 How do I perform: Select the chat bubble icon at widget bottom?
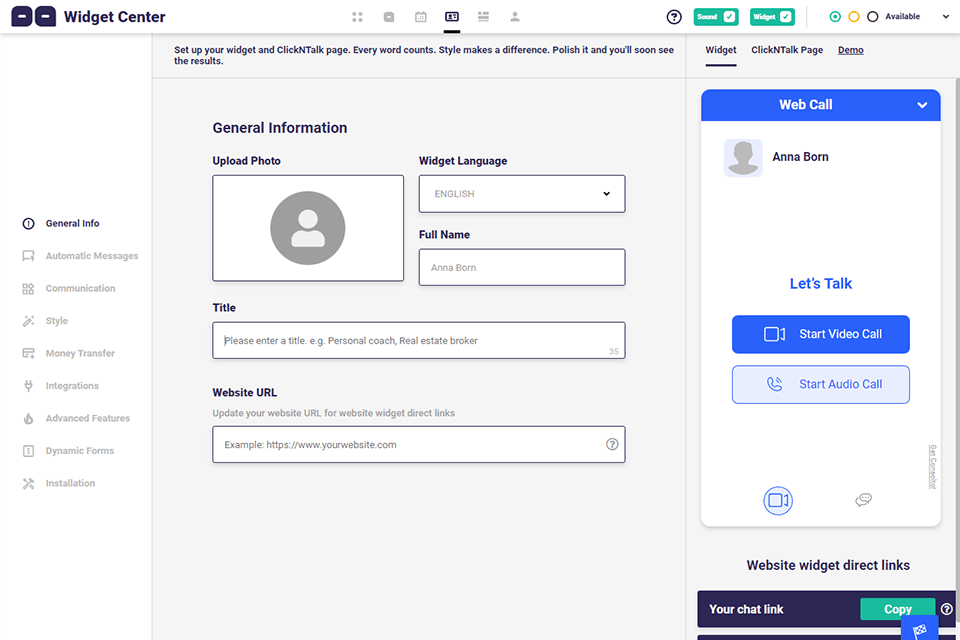[863, 500]
